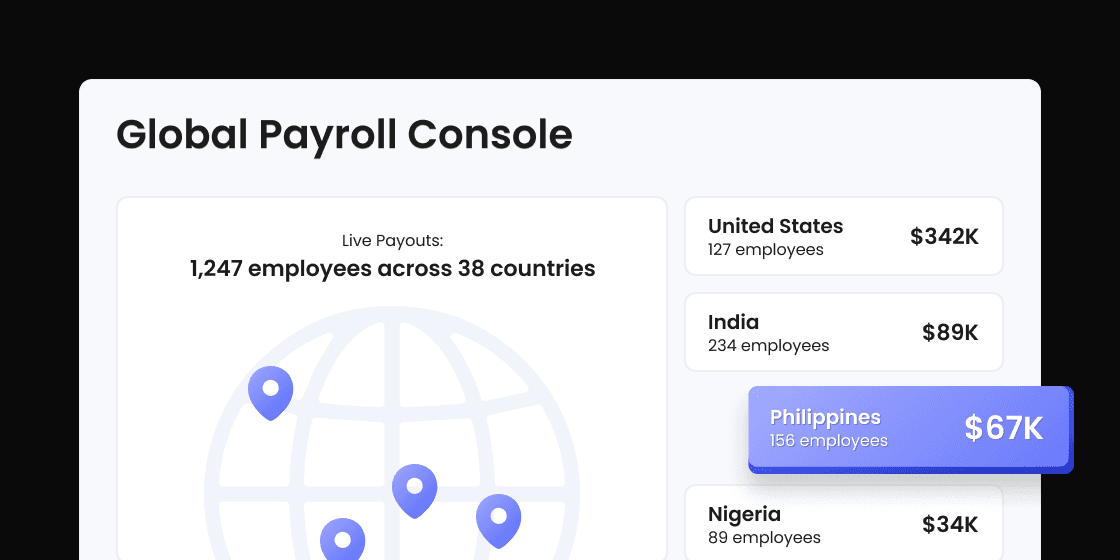The width and height of the screenshot is (1120, 560).
Task: Click the 1,247 employees across 38 countries text
Action: [392, 268]
